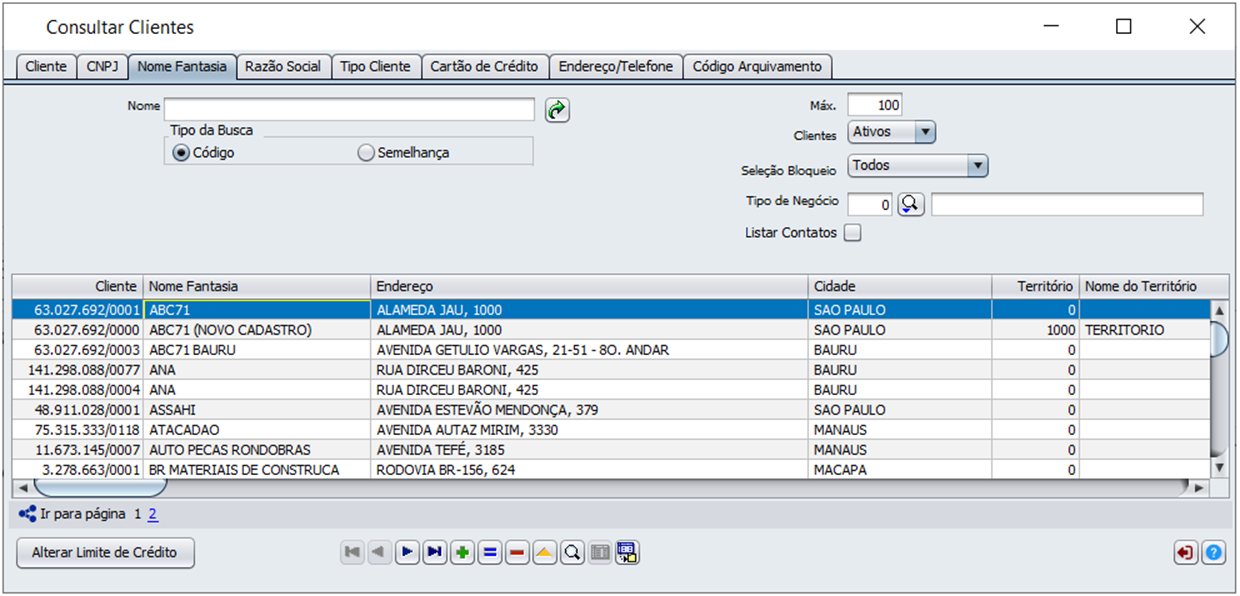Image resolution: width=1240 pixels, height=596 pixels.
Task: Open Seleção Bloqueio Todos dropdown
Action: pyautogui.click(x=918, y=166)
